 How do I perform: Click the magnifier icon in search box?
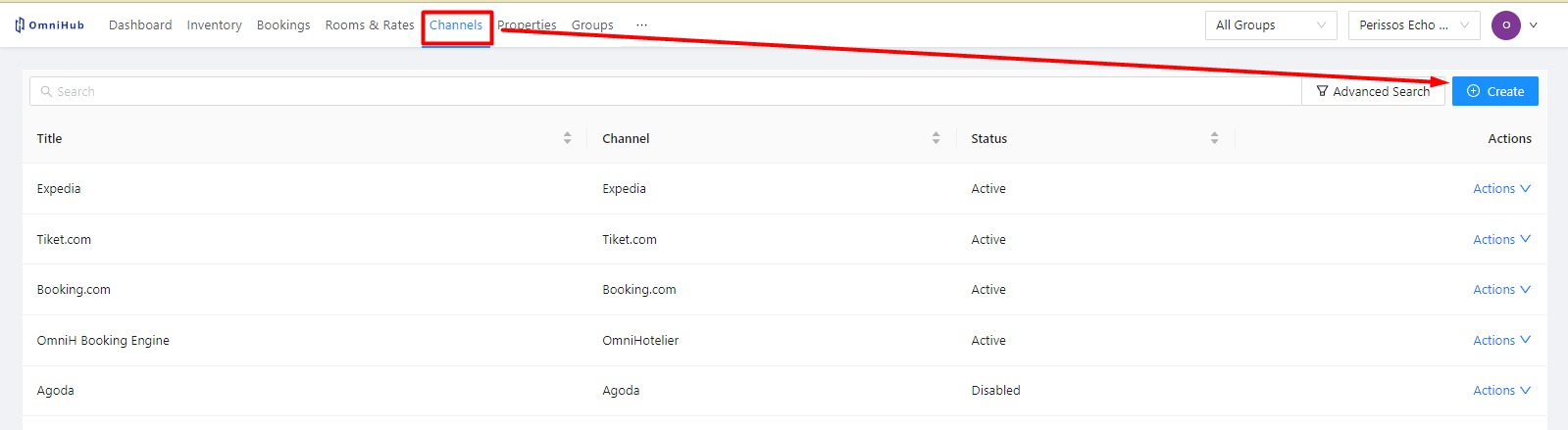point(46,91)
